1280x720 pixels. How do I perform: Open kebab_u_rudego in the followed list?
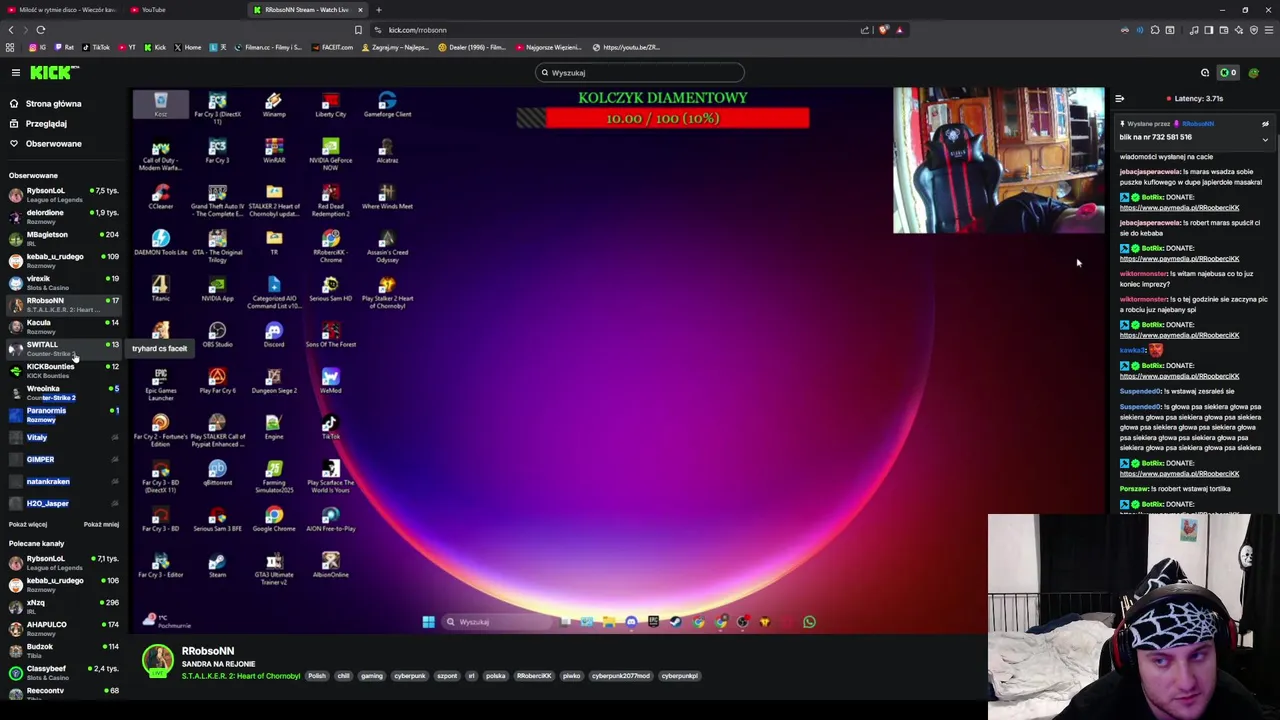tap(62, 260)
